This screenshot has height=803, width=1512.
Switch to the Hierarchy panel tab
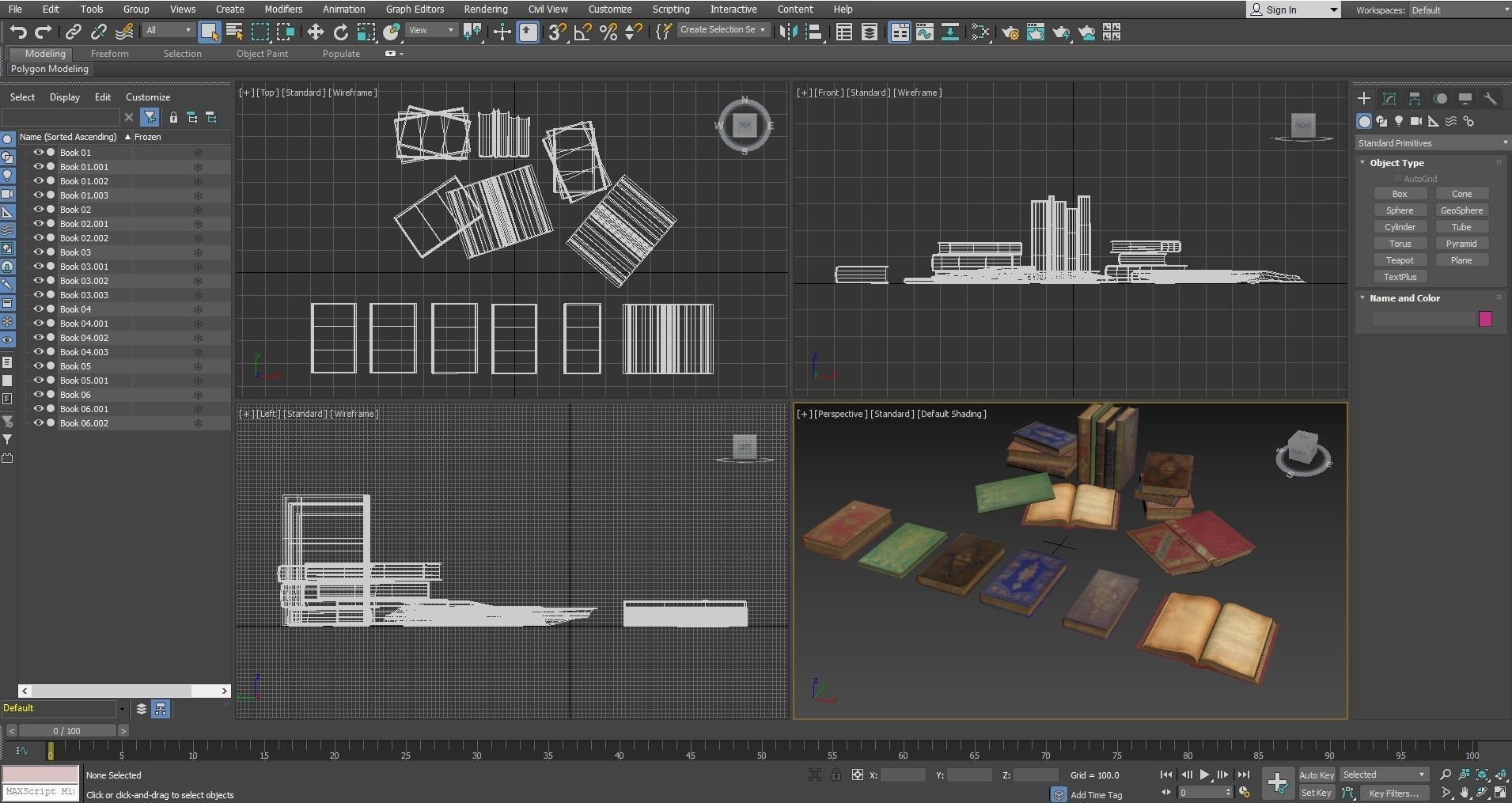tap(1414, 98)
